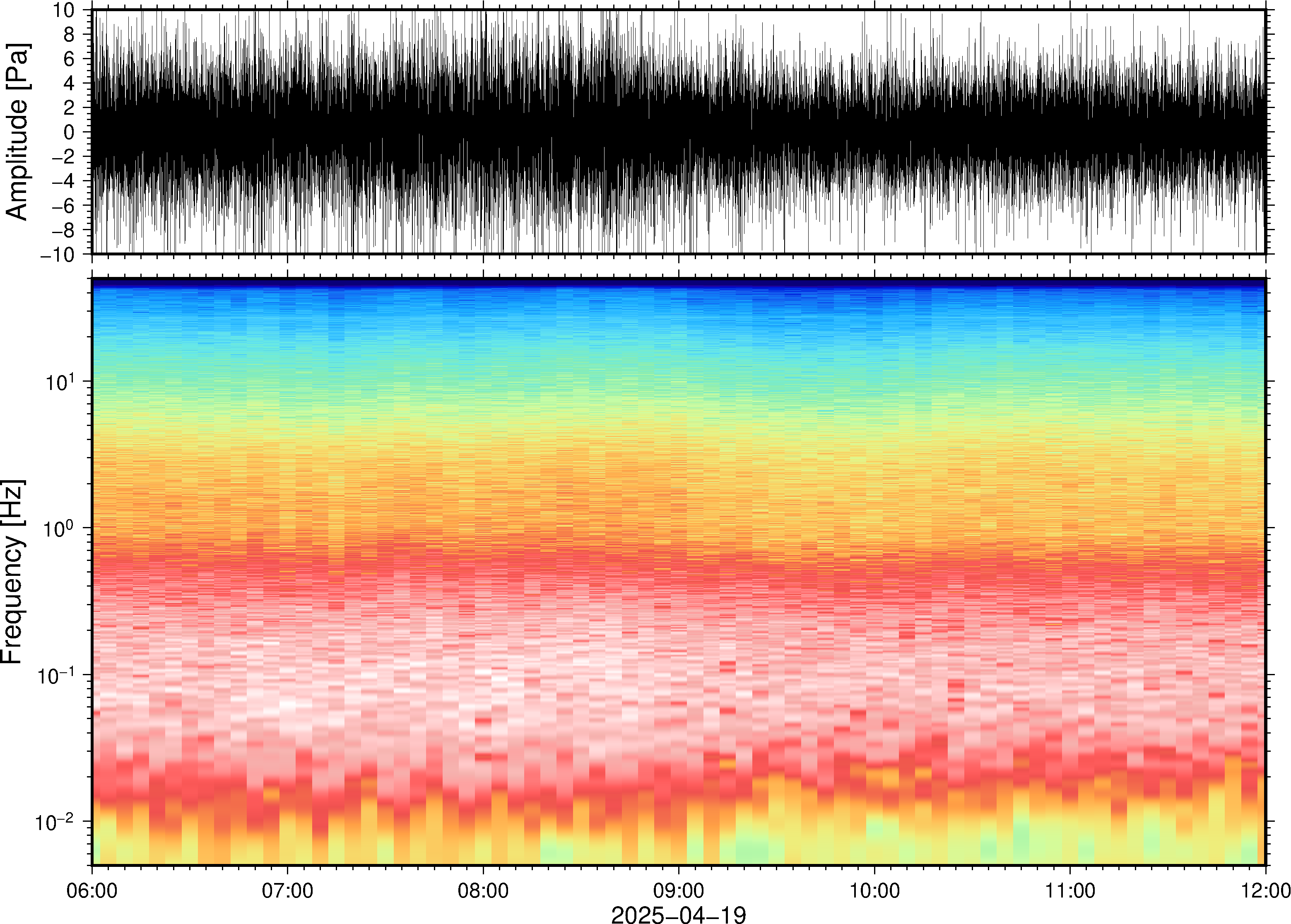The width and height of the screenshot is (1291, 924).
Task: Click the 10⁰ frequency tick label
Action: click(60, 528)
